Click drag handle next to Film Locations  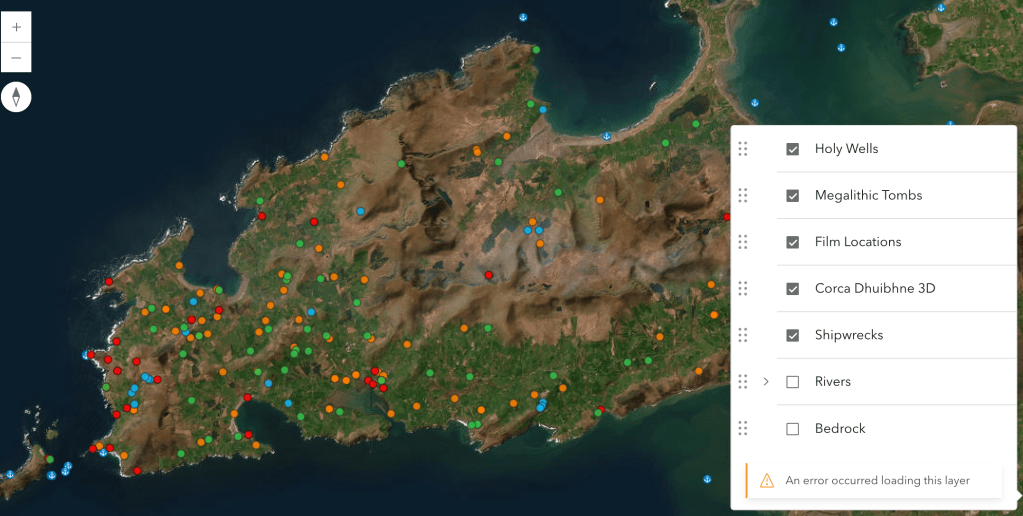pos(742,242)
